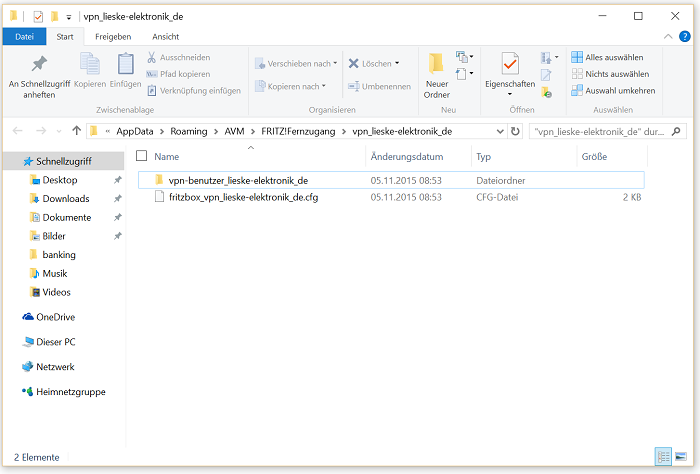700x474 pixels.
Task: Open the ribbon help question mark
Action: click(x=686, y=36)
